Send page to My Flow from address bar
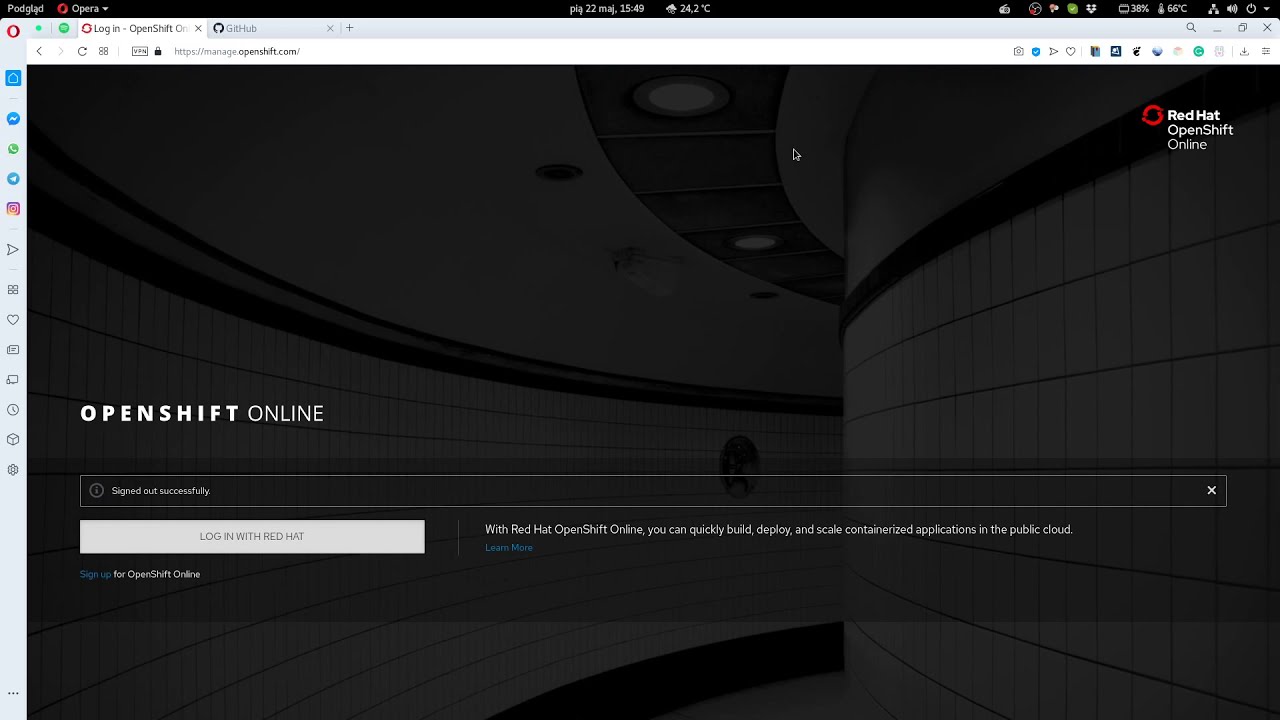This screenshot has width=1280, height=720. coord(1053,51)
